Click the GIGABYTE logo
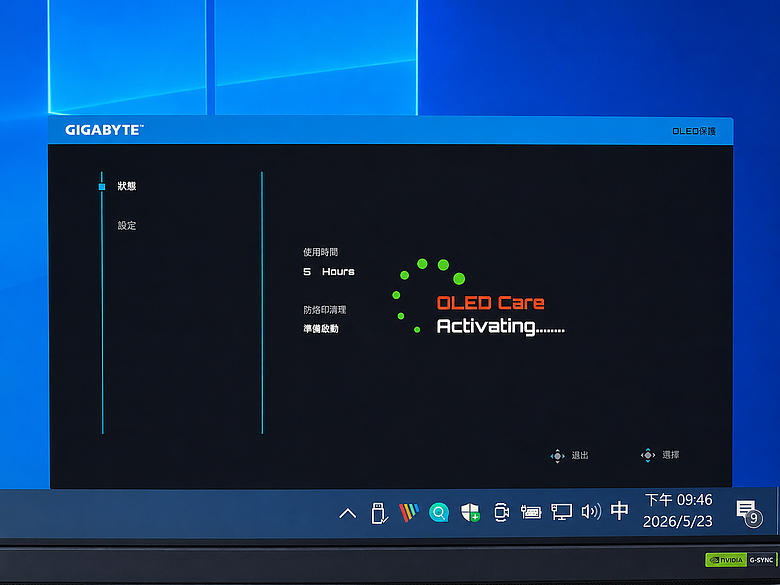 (104, 130)
